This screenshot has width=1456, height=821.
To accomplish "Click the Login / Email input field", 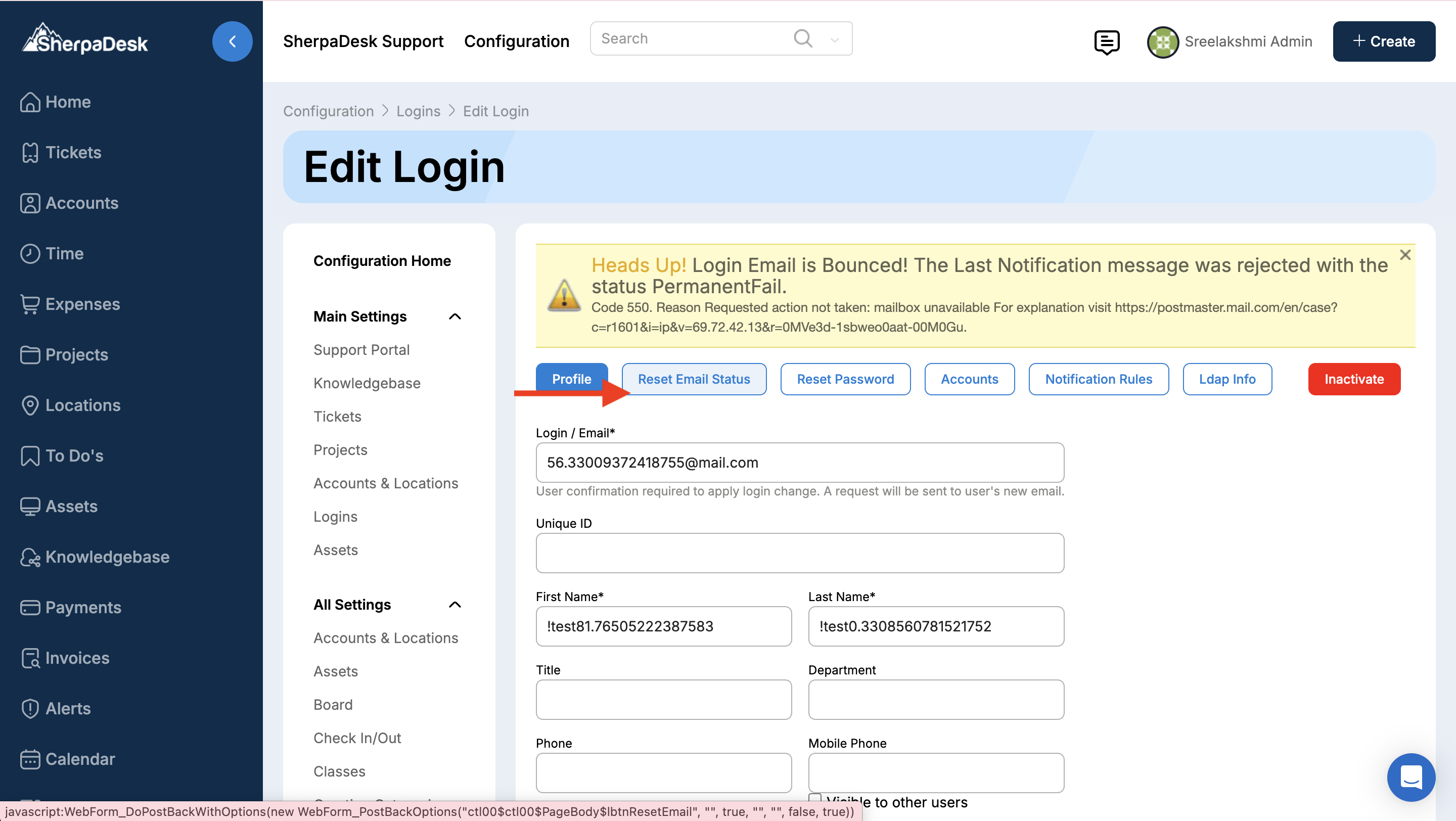I will (799, 462).
